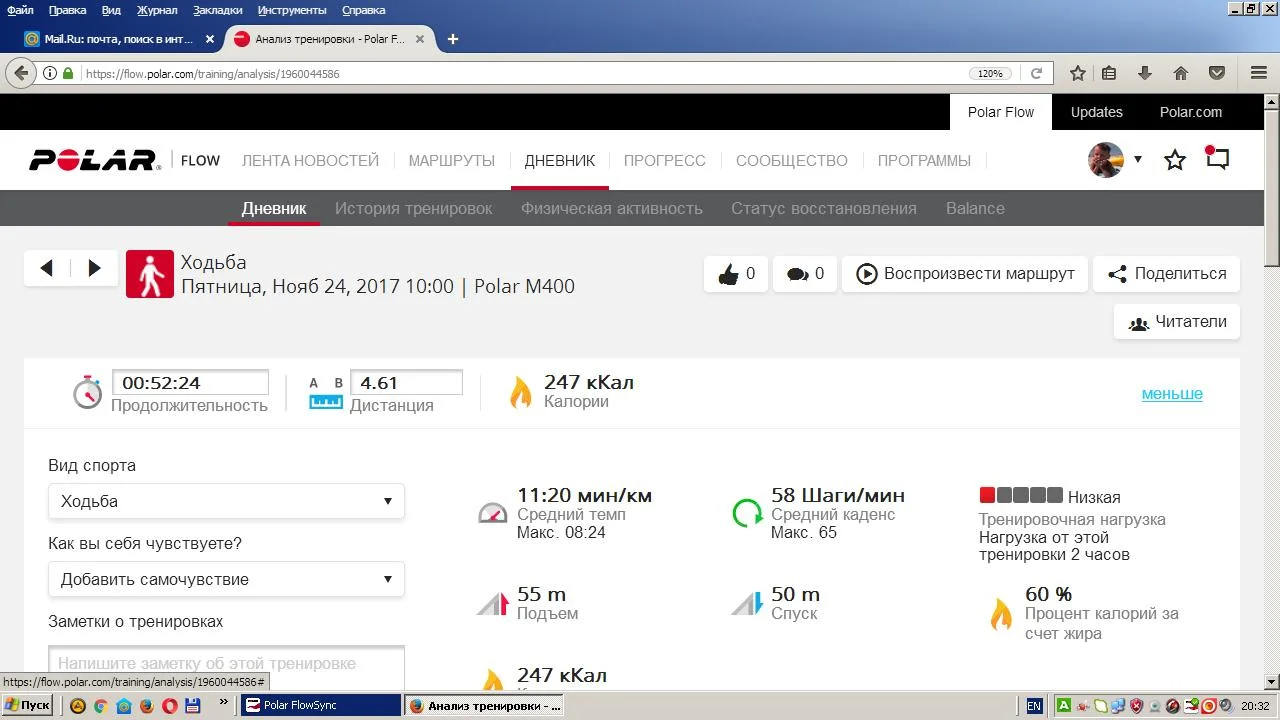The image size is (1280, 720).
Task: Click the duration stopwatch icon
Action: click(88, 392)
